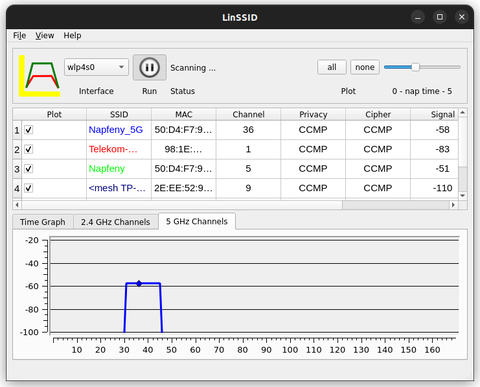Viewport: 480px width, 387px height.
Task: Adjust the nap time slider handle
Action: coord(415,67)
